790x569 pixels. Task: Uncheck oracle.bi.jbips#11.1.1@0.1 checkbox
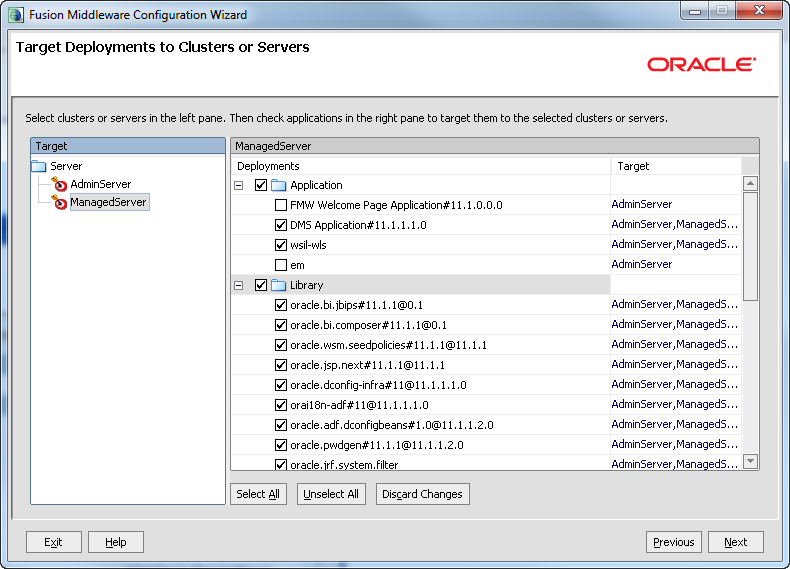(x=281, y=305)
